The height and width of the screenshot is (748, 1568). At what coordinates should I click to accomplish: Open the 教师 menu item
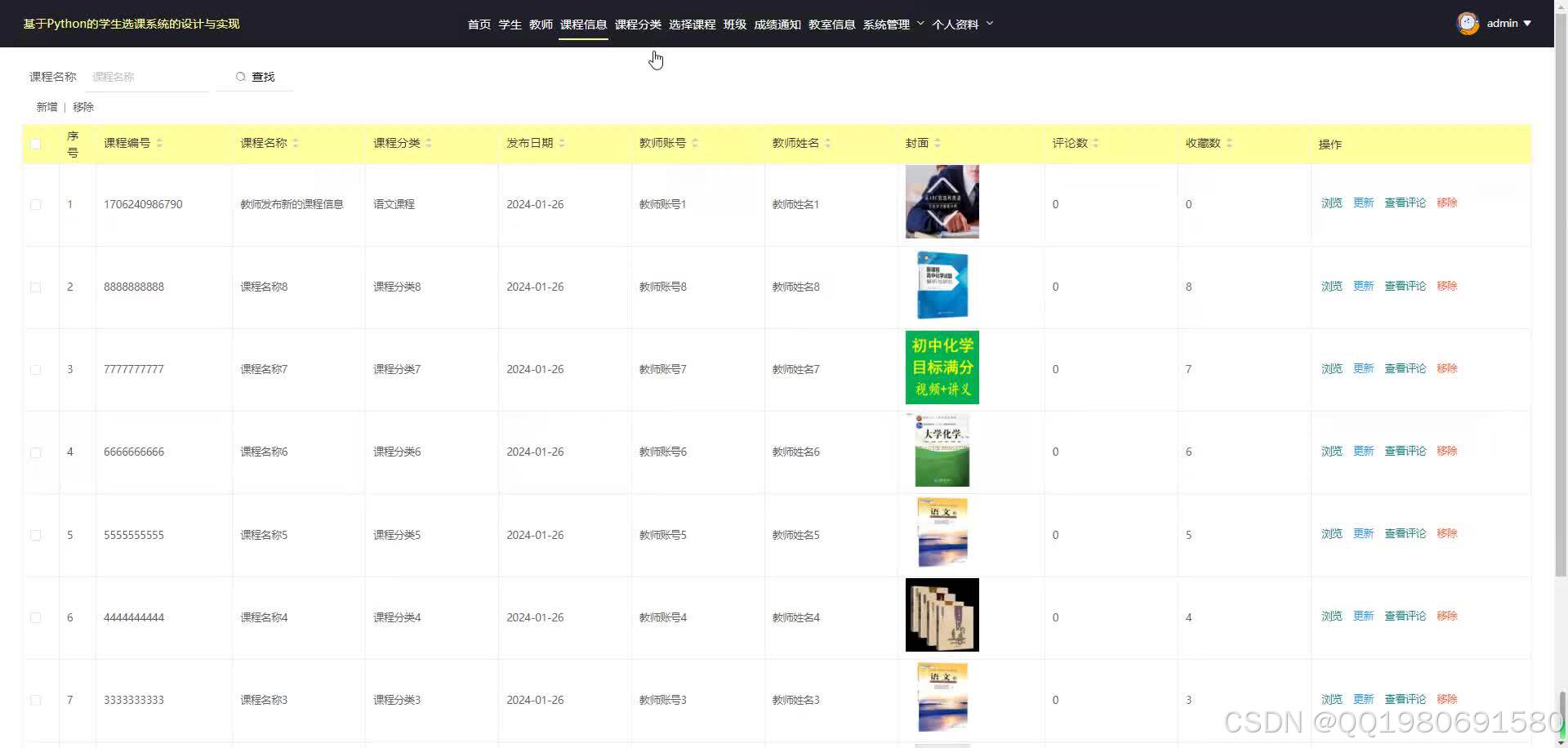tap(541, 24)
